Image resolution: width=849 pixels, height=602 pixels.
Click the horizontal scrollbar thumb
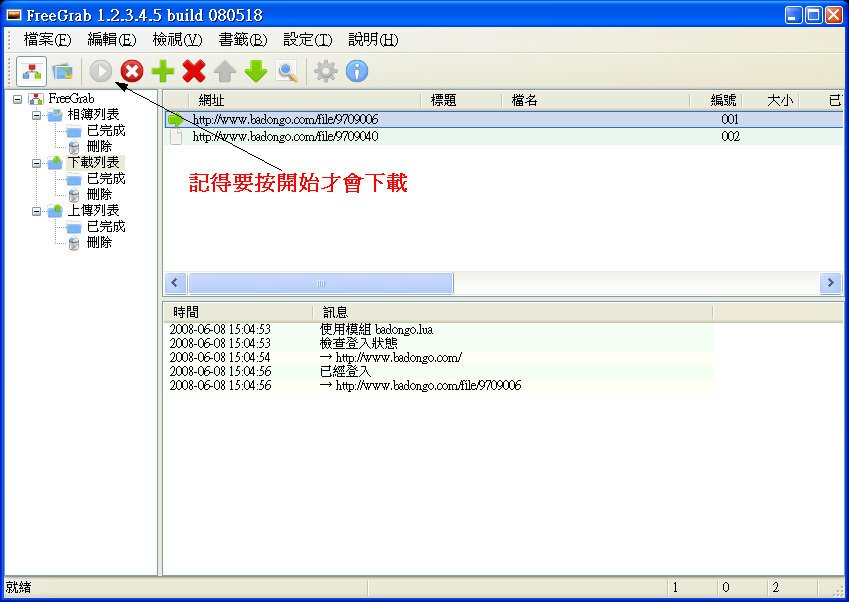(x=321, y=283)
